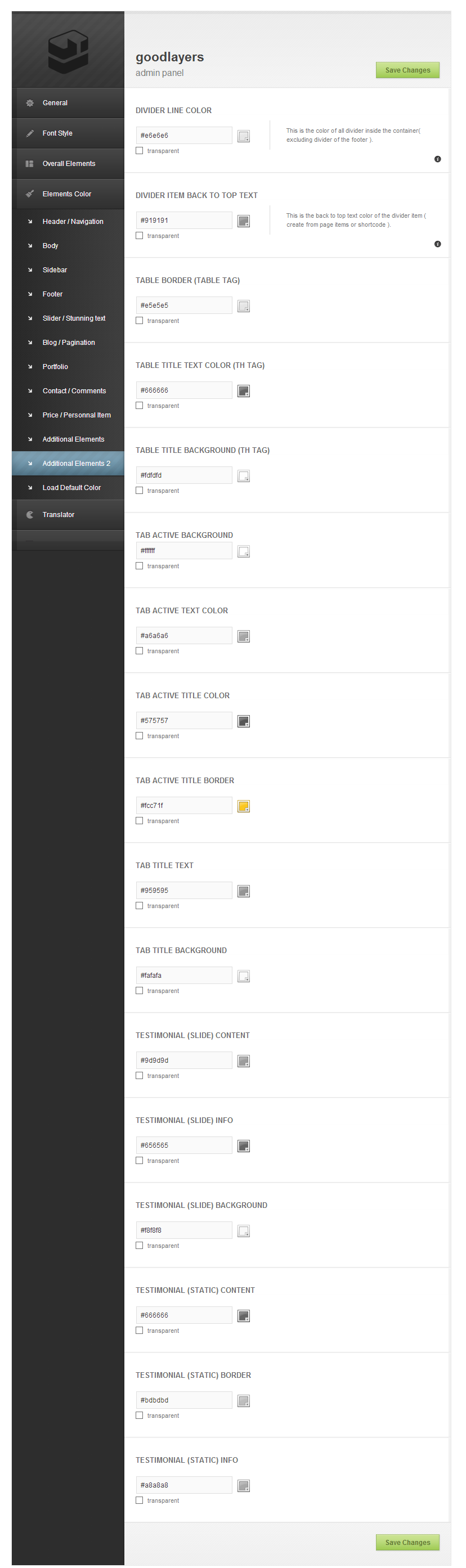Click info icon for Divider Back to Top Text

(x=437, y=244)
